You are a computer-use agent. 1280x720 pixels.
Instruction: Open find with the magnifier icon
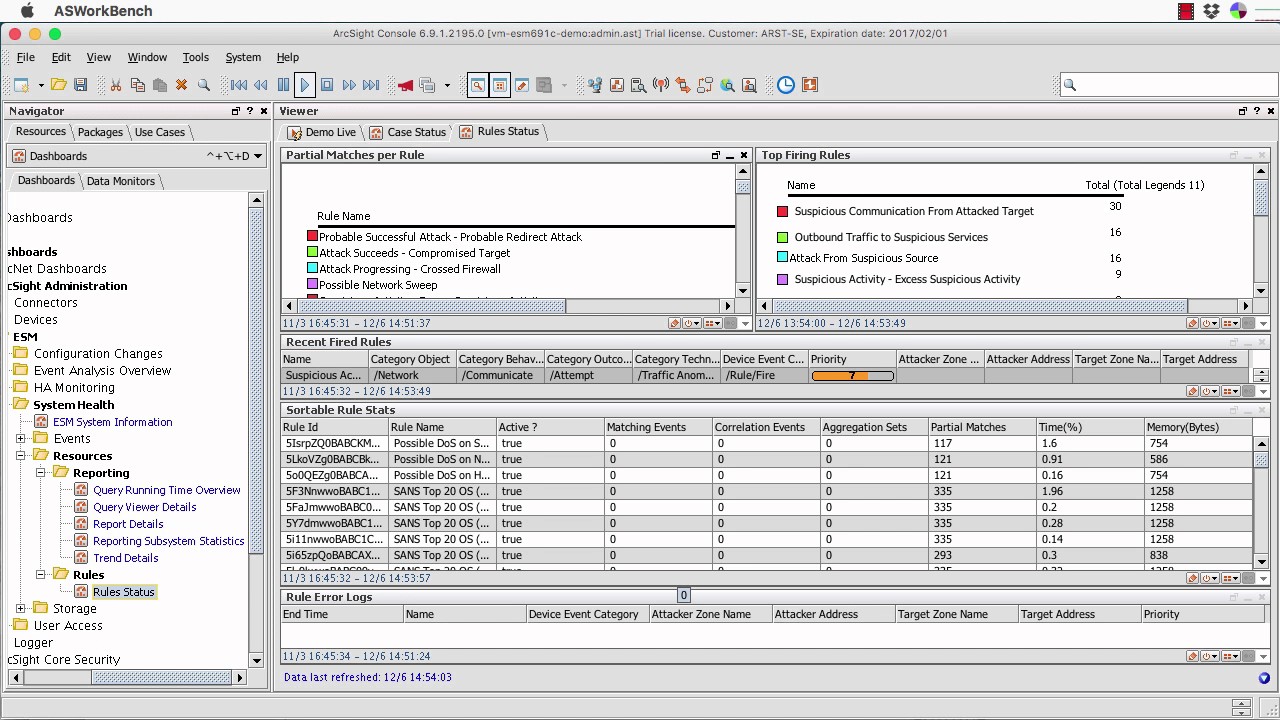(204, 85)
